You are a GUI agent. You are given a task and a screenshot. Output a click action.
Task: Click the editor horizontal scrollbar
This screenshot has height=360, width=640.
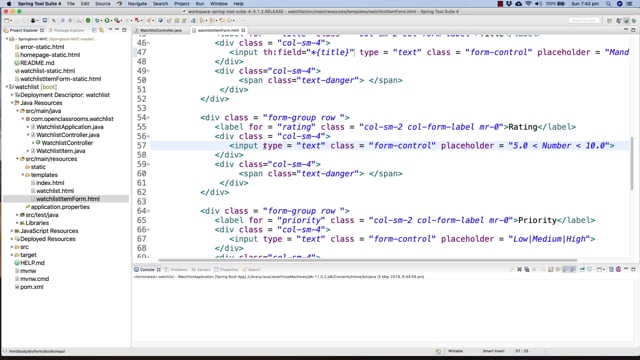[367, 260]
